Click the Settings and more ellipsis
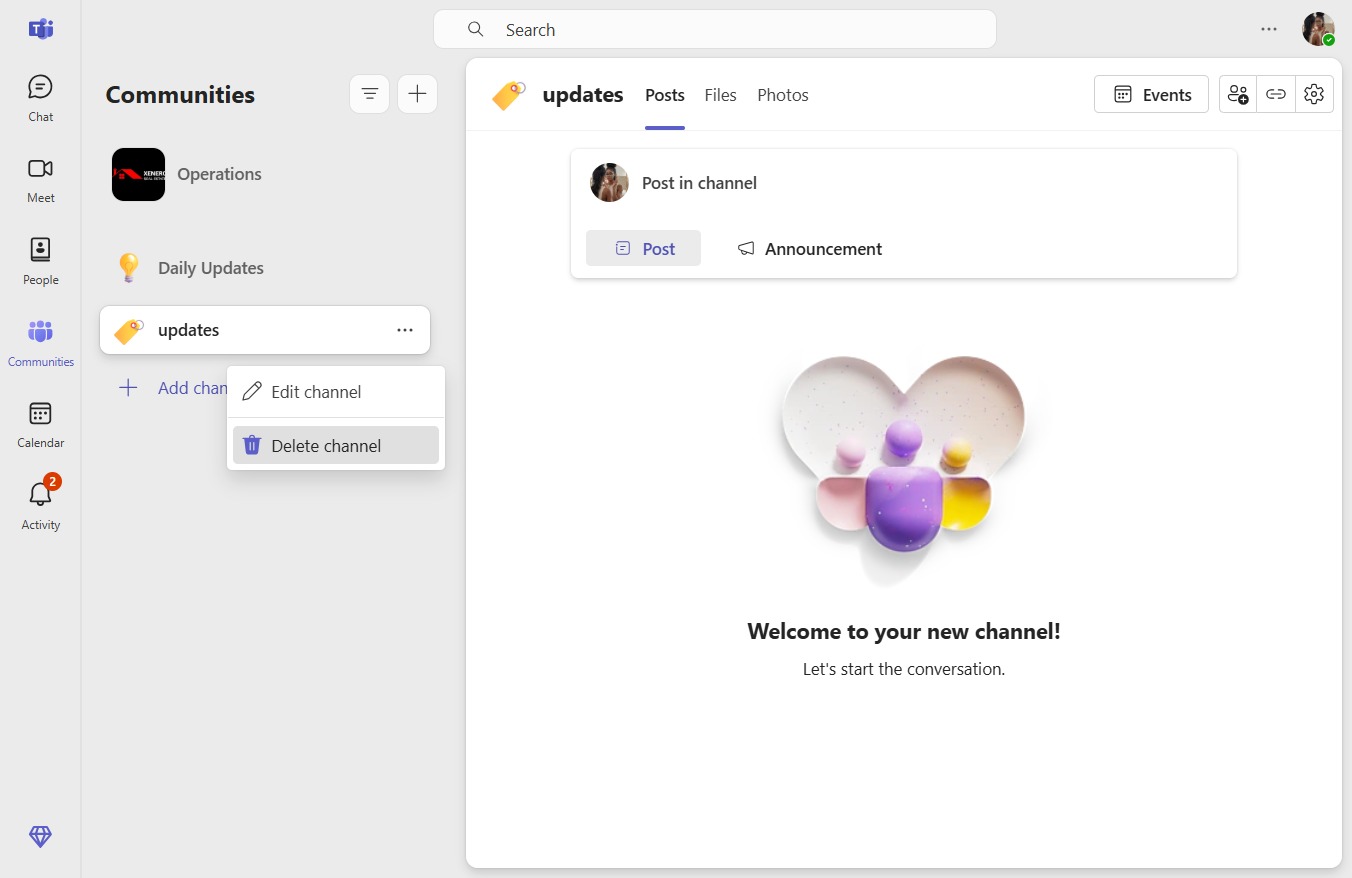Screen dimensions: 1352x878 click(x=1269, y=29)
